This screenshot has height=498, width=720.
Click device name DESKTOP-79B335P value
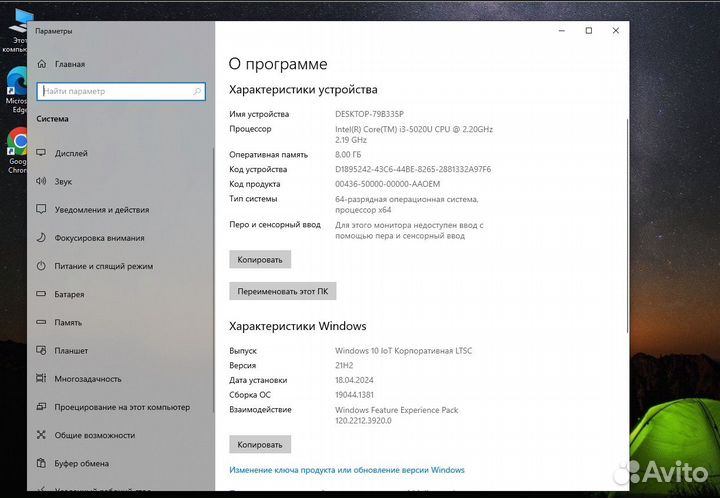tap(369, 114)
